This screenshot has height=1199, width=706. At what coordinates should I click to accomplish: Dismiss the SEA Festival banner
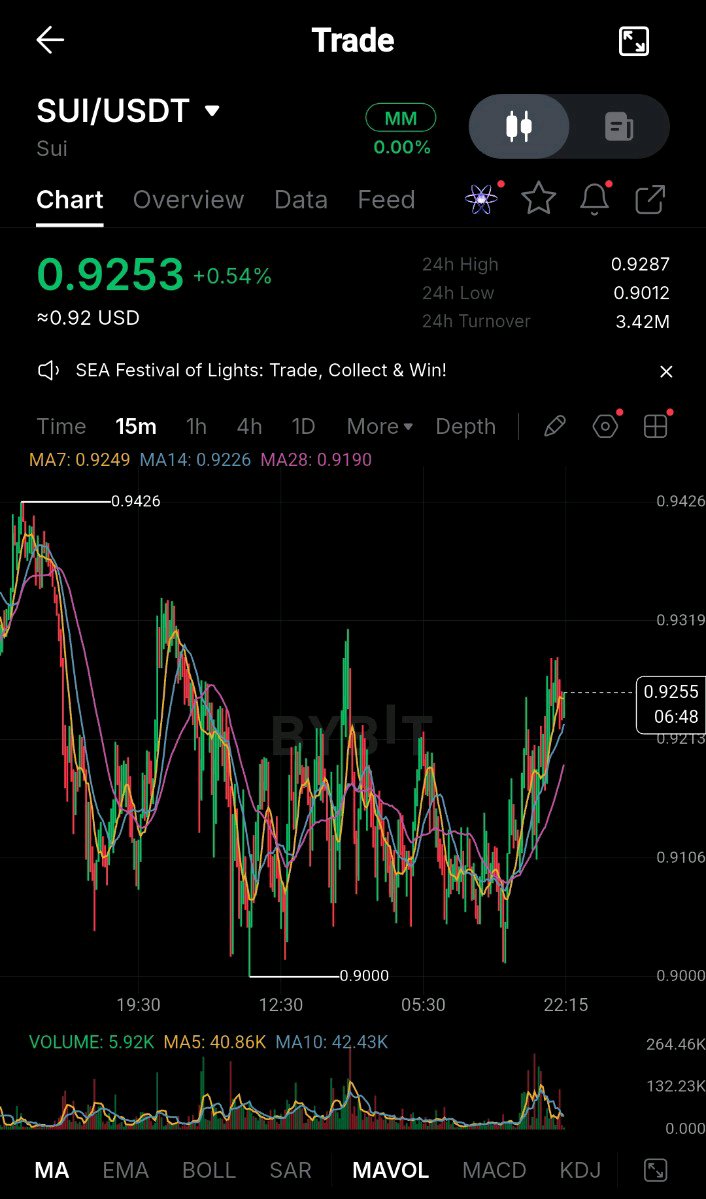pyautogui.click(x=666, y=372)
